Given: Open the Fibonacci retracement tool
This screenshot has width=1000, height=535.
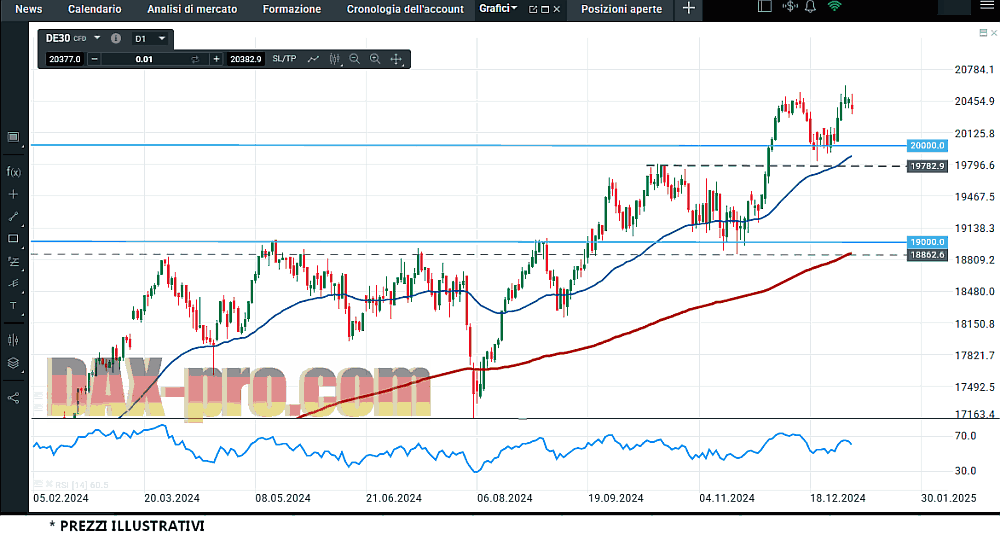Looking at the screenshot, I should click(13, 261).
